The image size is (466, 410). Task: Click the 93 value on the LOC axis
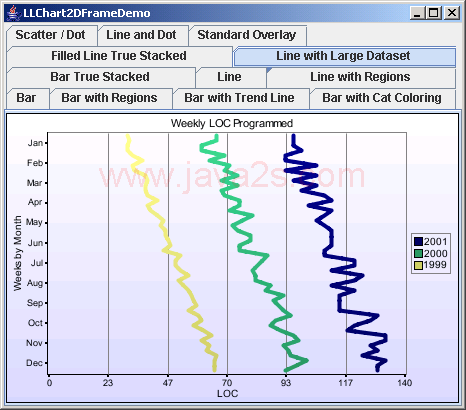click(286, 383)
